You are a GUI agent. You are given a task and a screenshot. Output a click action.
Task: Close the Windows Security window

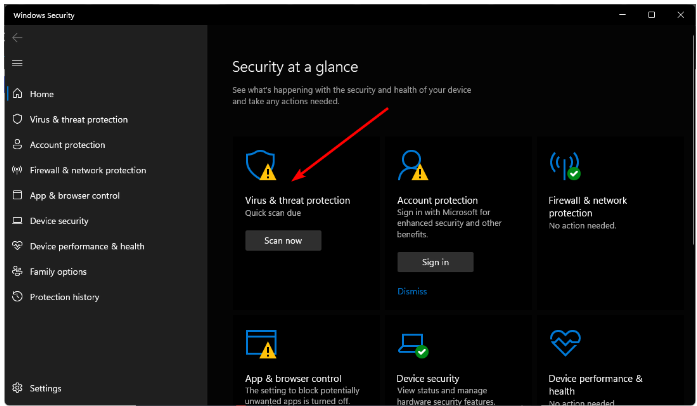pos(681,15)
